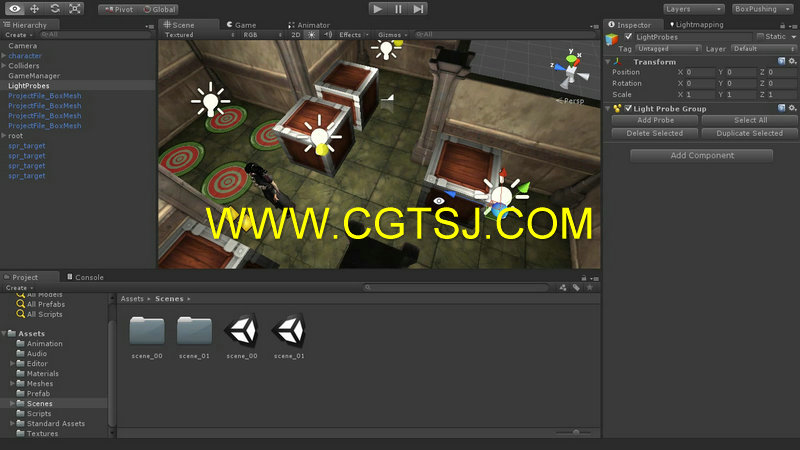
Task: Click the Persp projection label
Action: click(571, 101)
